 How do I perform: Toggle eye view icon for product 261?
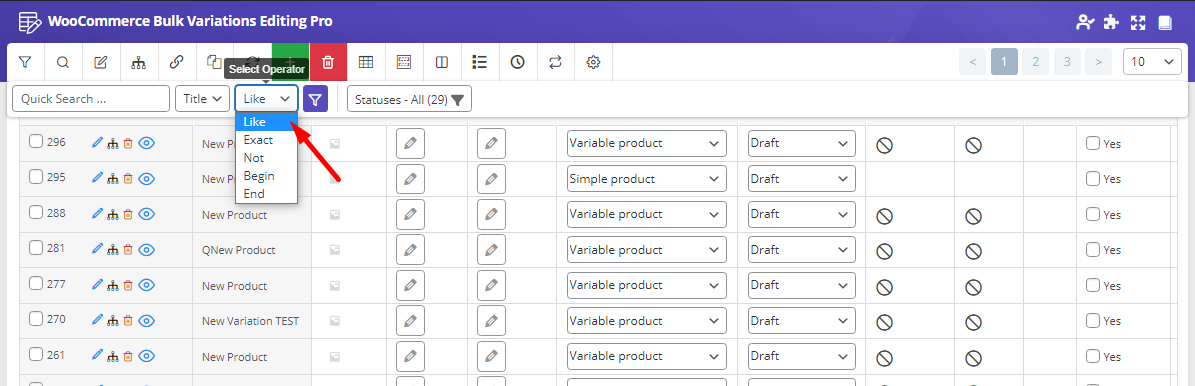[147, 355]
